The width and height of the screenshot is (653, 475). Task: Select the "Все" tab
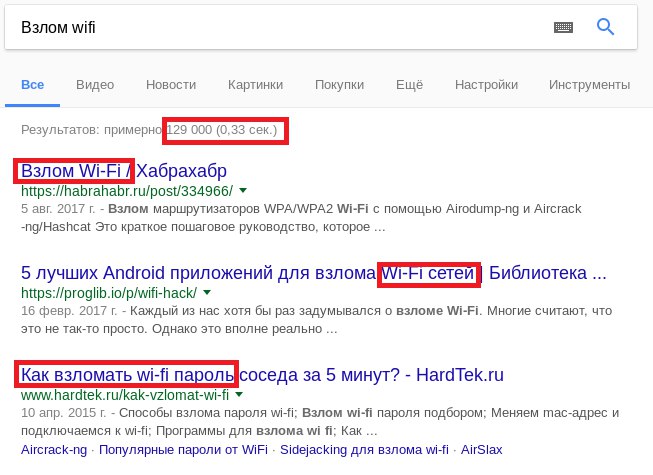32,85
